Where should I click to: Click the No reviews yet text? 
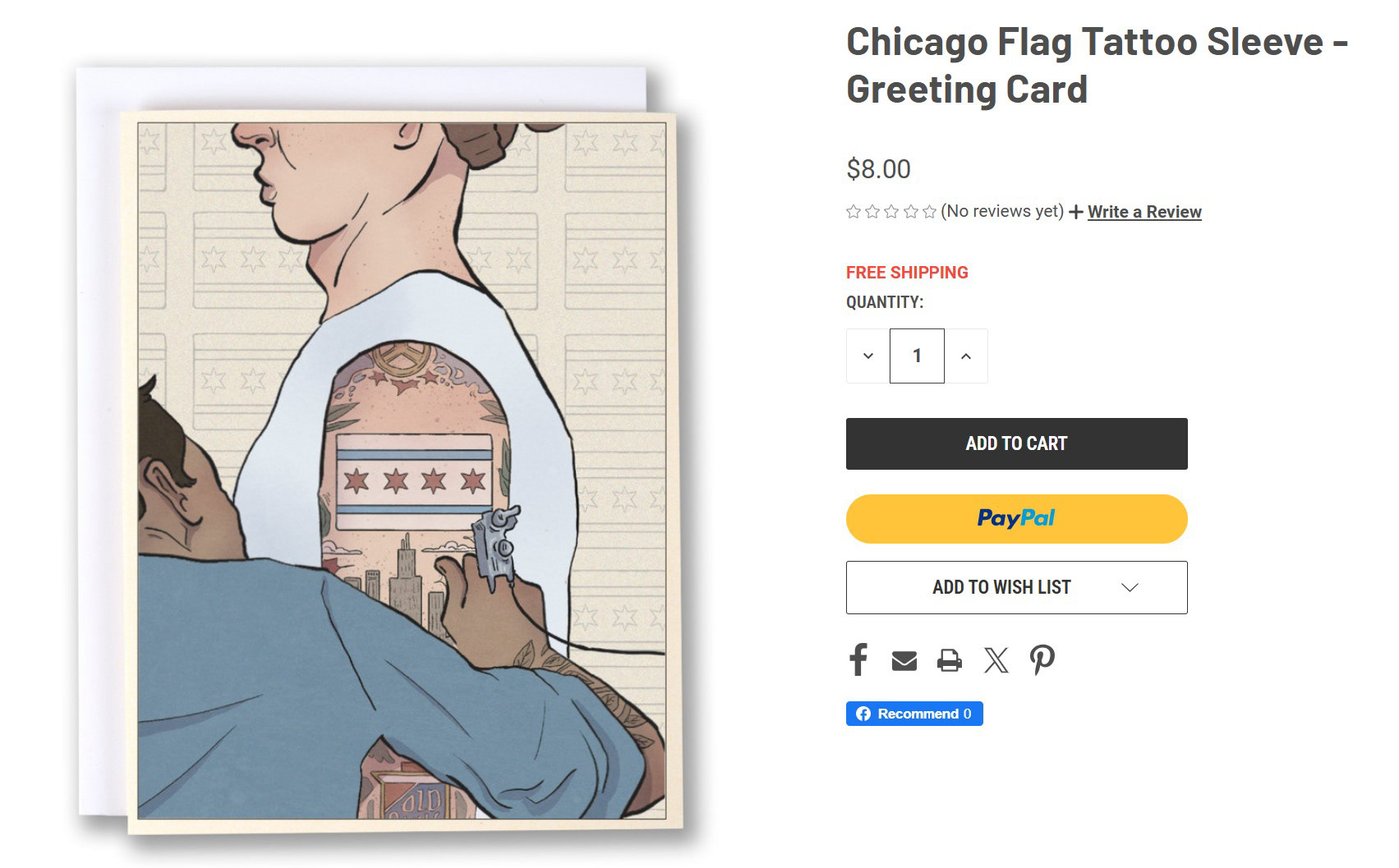click(1002, 211)
